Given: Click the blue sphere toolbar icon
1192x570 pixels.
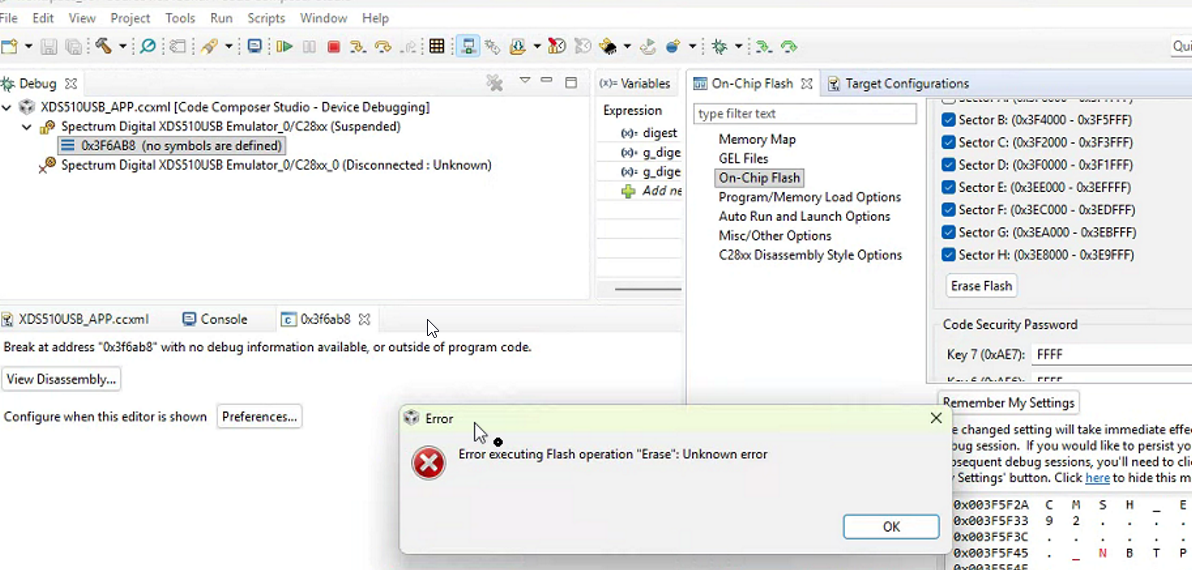Looking at the screenshot, I should tap(673, 47).
